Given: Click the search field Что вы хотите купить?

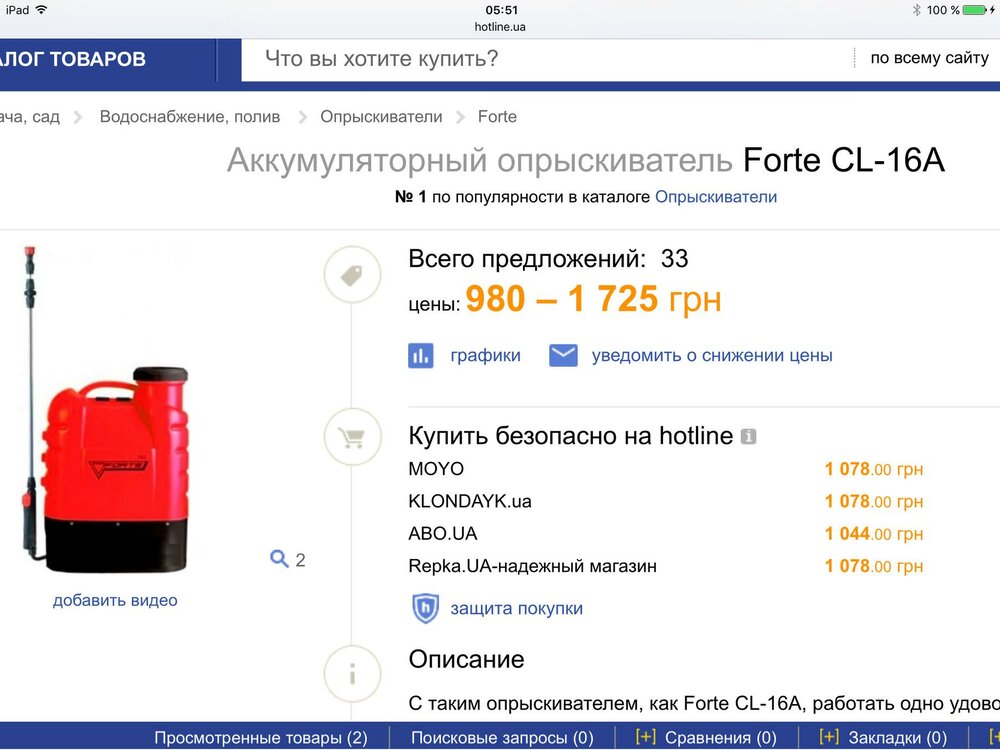Looking at the screenshot, I should (547, 59).
